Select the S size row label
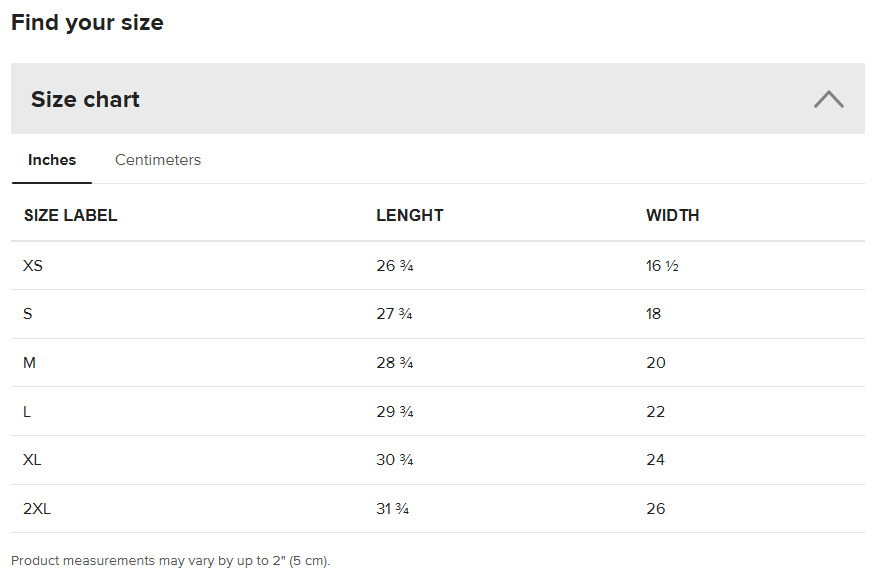The height and width of the screenshot is (587, 881). [28, 314]
